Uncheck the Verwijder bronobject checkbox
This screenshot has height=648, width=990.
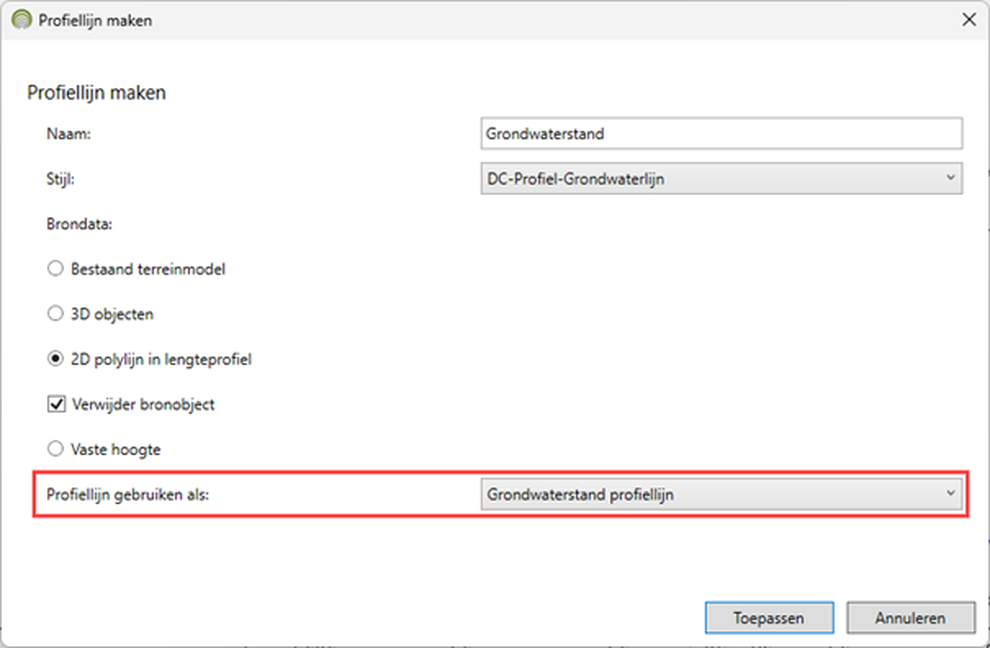click(56, 404)
